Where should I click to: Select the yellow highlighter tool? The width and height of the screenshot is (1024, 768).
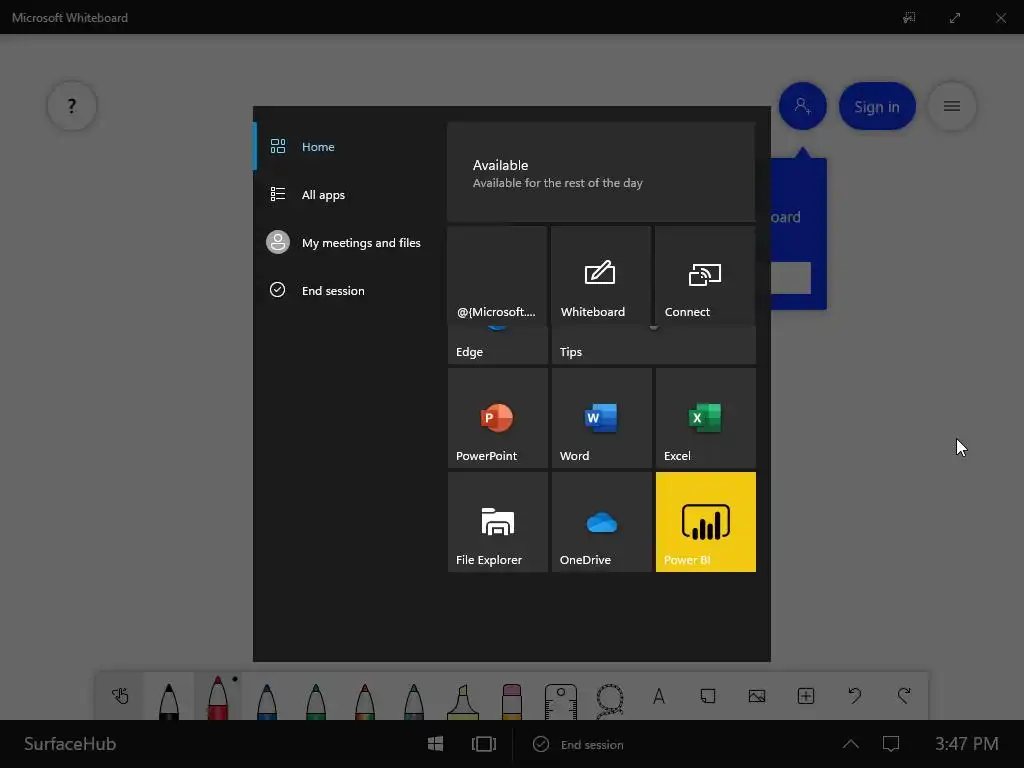(x=463, y=700)
